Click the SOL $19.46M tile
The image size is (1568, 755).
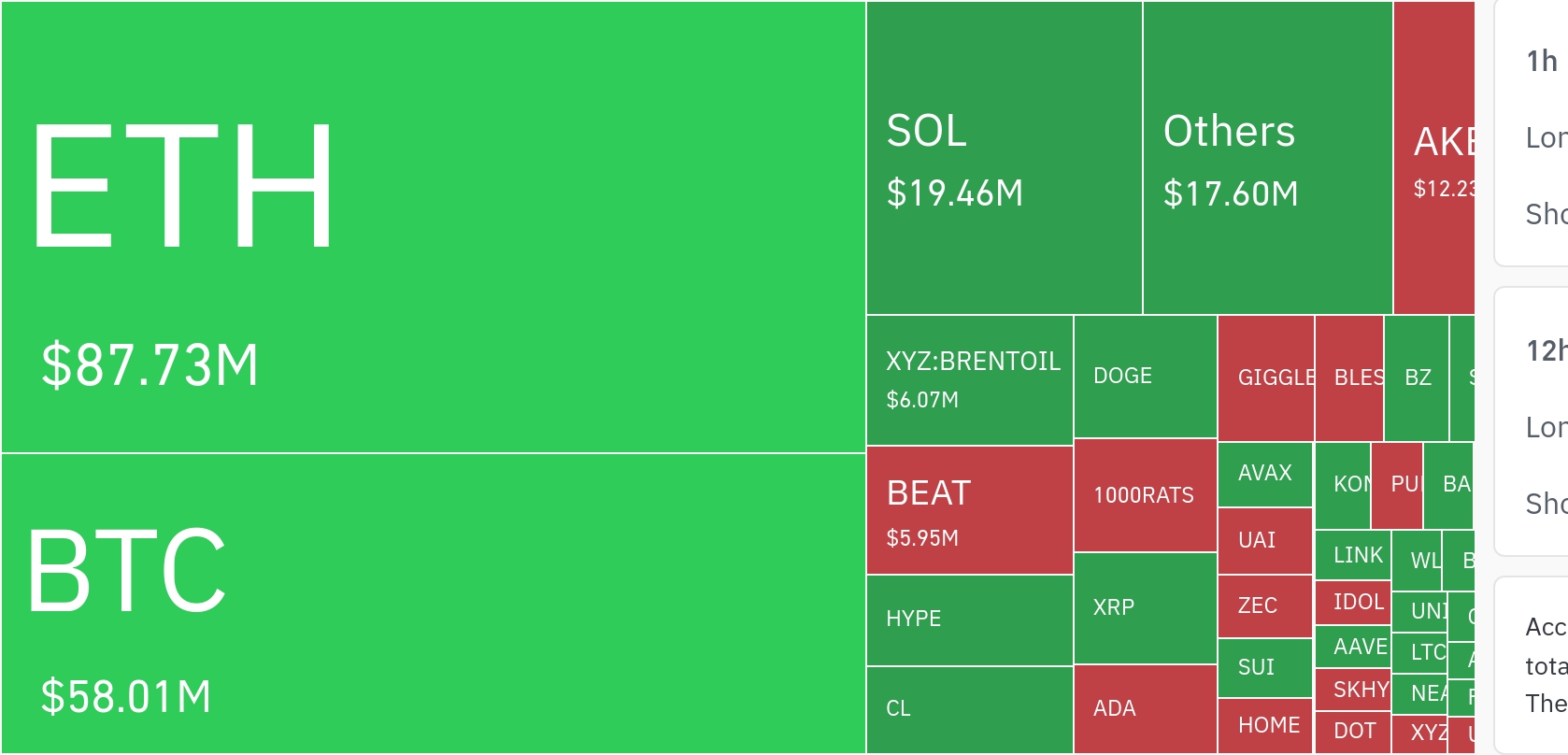pos(1005,158)
